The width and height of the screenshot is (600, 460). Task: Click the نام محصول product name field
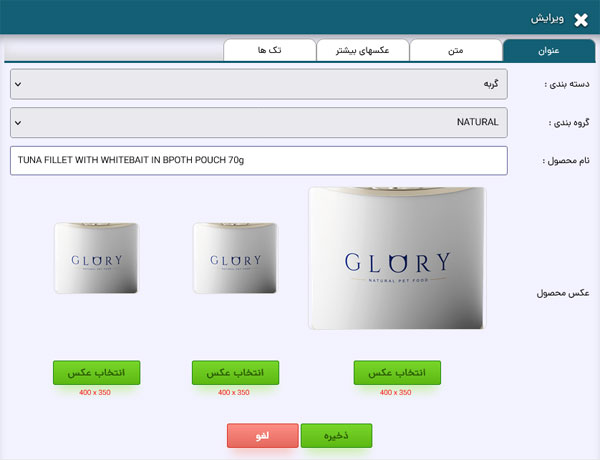pyautogui.click(x=259, y=160)
